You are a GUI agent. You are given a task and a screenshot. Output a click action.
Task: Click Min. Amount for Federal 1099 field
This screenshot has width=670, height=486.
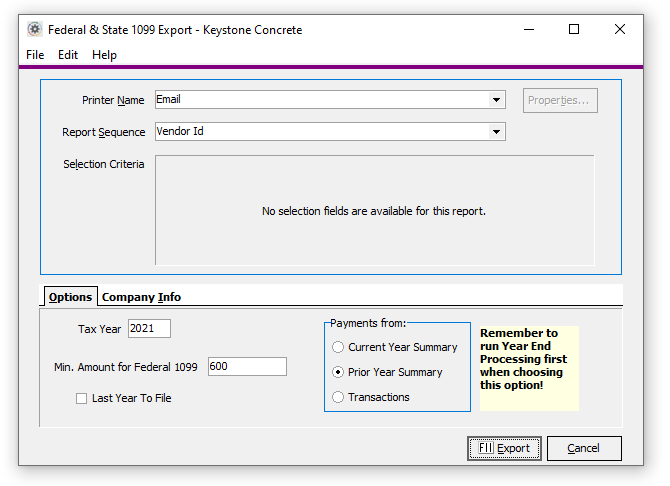click(x=247, y=367)
